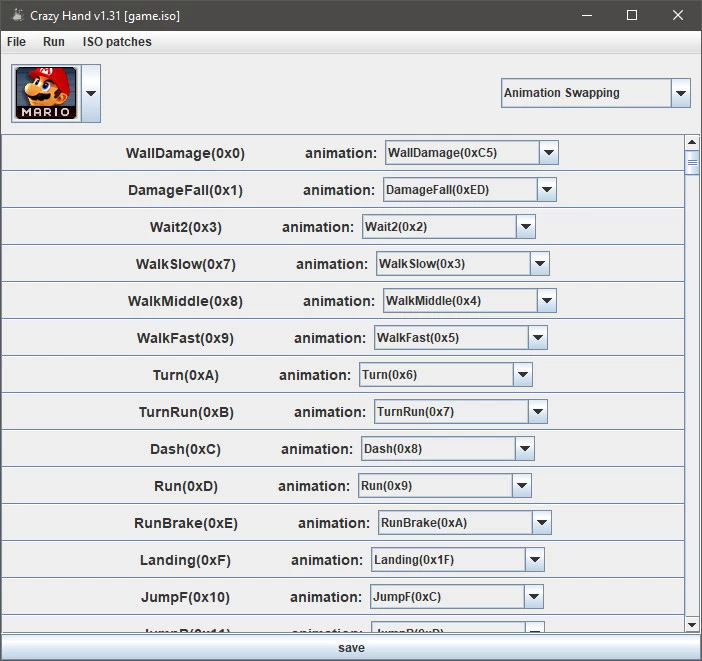Image resolution: width=702 pixels, height=661 pixels.
Task: Open the WalkSlow(0x3) animation dropdown
Action: point(540,264)
